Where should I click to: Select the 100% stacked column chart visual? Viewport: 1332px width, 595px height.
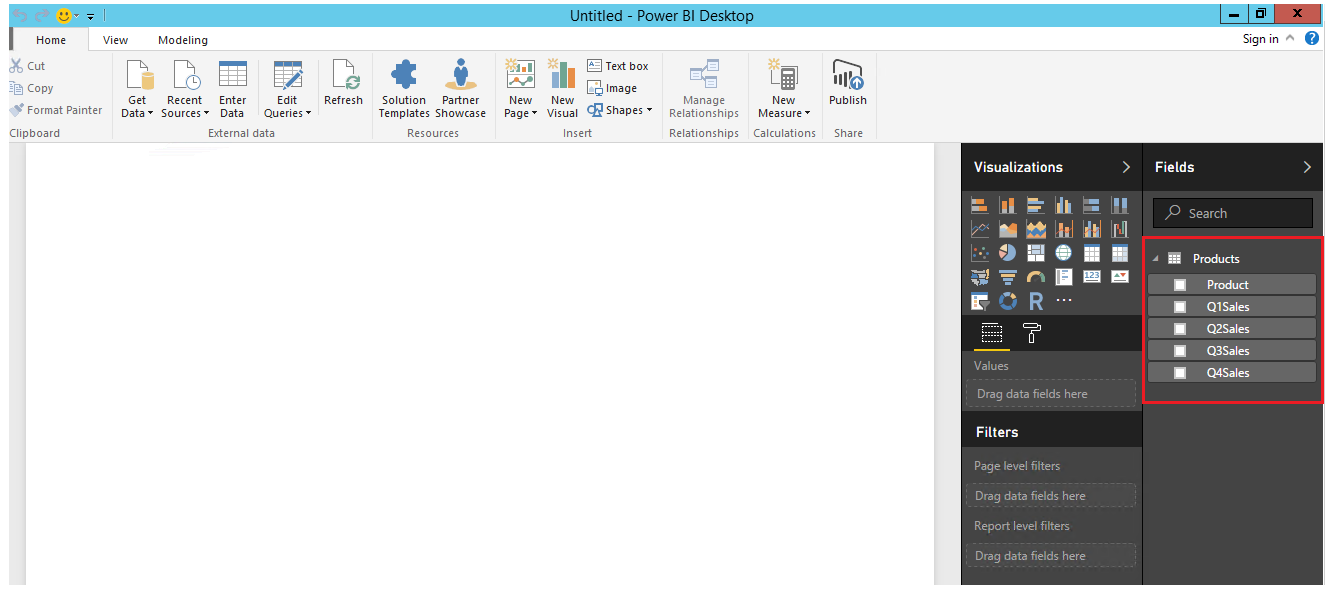[x=1120, y=205]
